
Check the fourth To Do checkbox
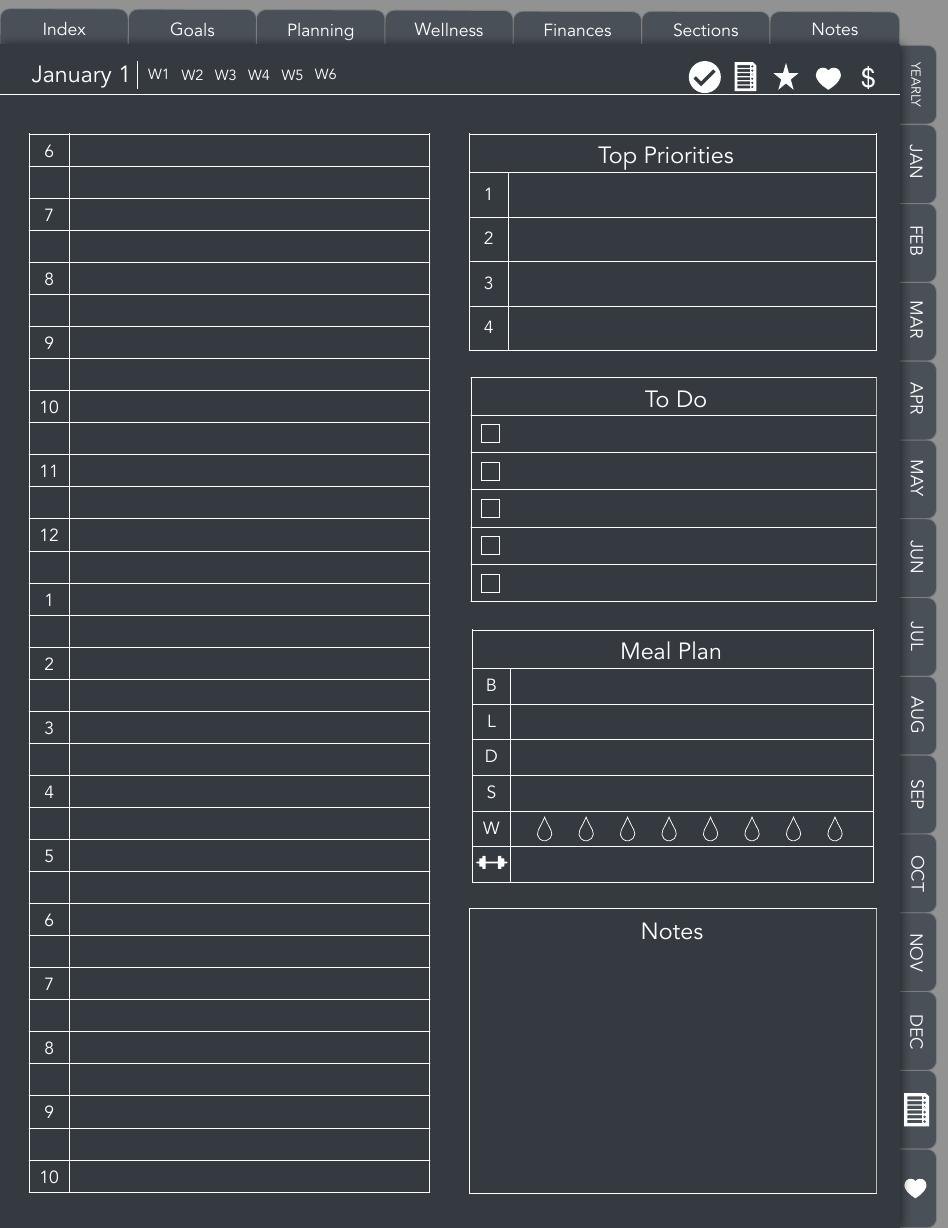click(490, 545)
